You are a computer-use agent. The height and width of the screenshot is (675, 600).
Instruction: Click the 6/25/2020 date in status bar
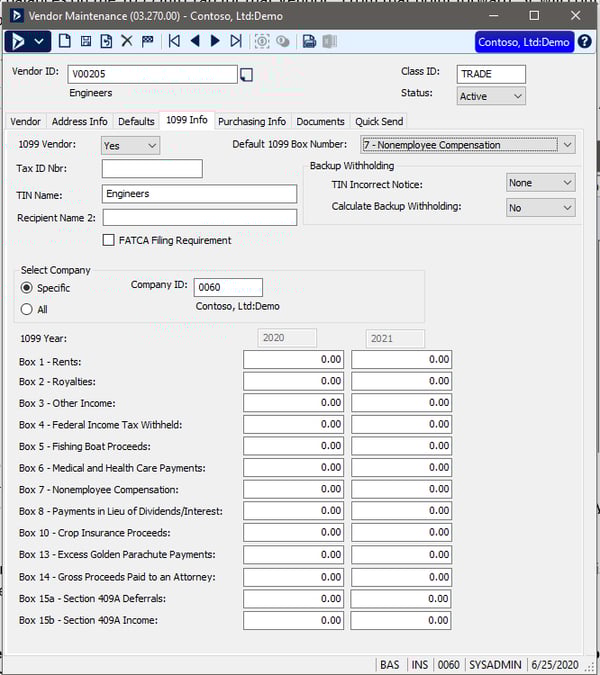[555, 665]
